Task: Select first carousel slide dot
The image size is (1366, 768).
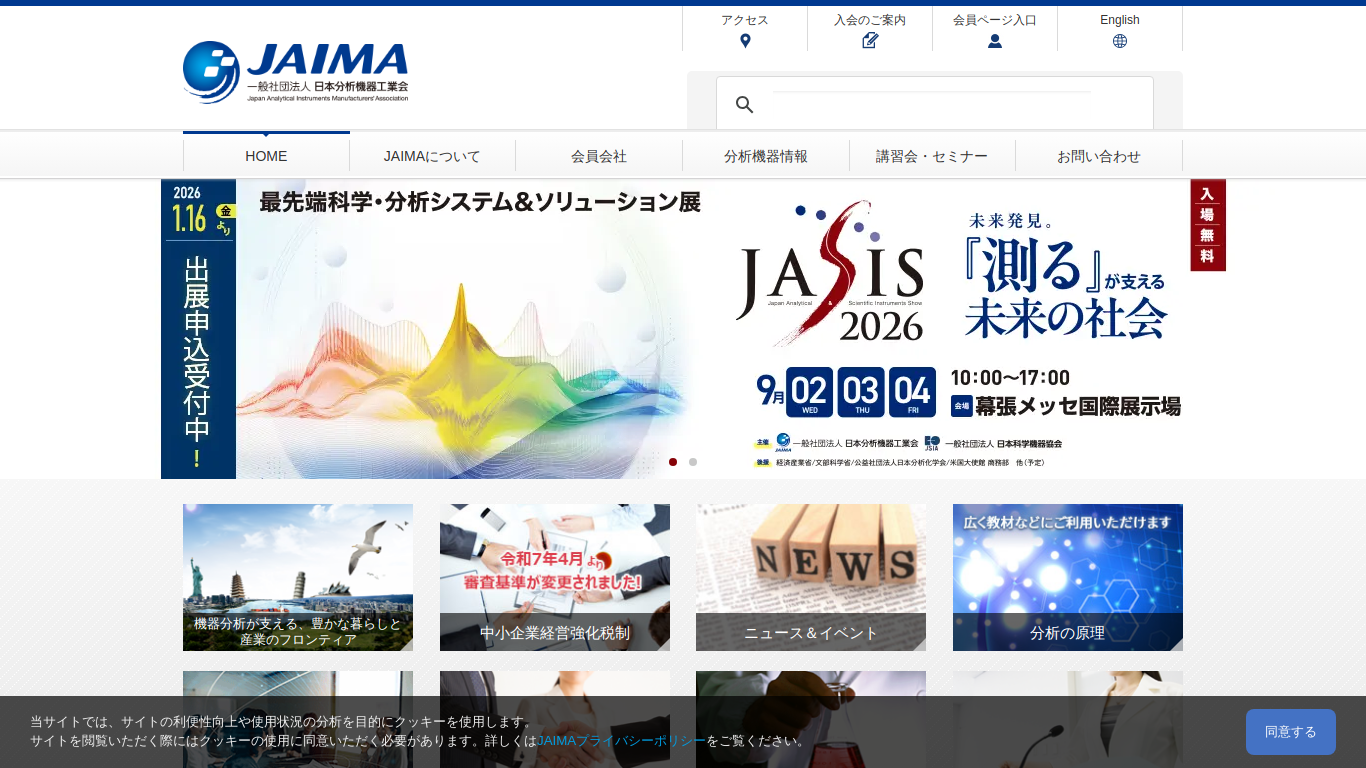Action: click(x=673, y=462)
